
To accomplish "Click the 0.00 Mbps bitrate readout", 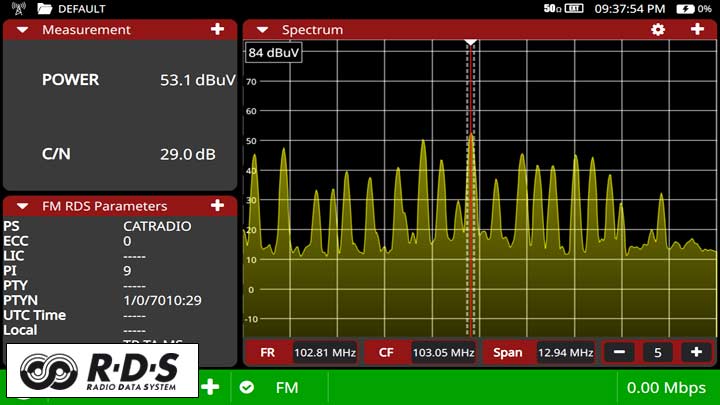I will pos(666,388).
